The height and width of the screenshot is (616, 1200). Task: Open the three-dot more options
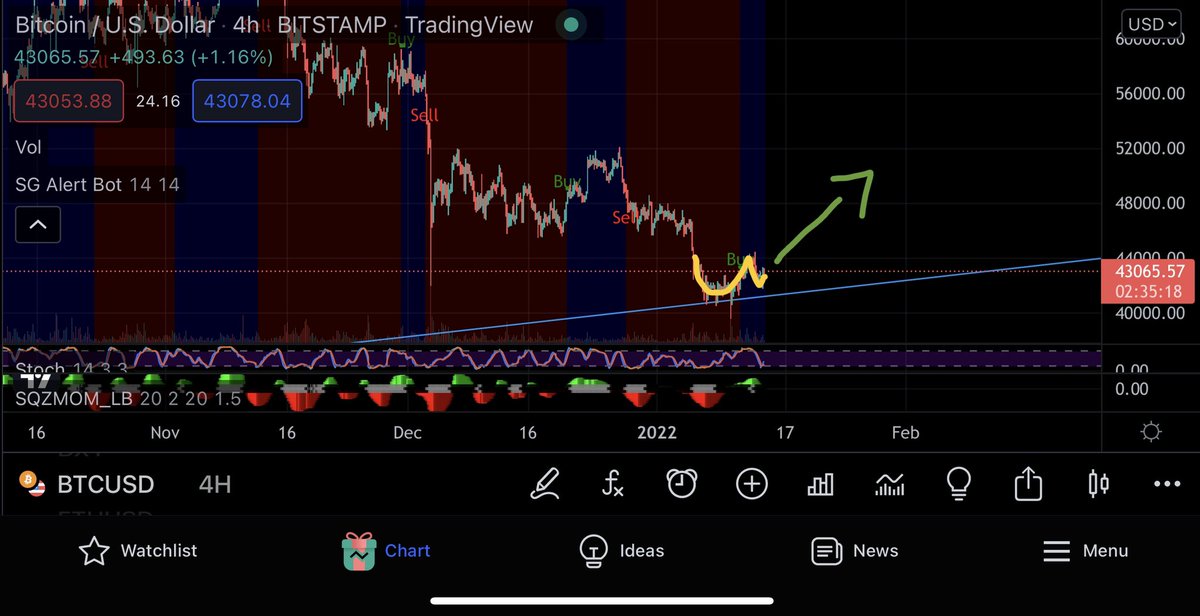(1167, 484)
